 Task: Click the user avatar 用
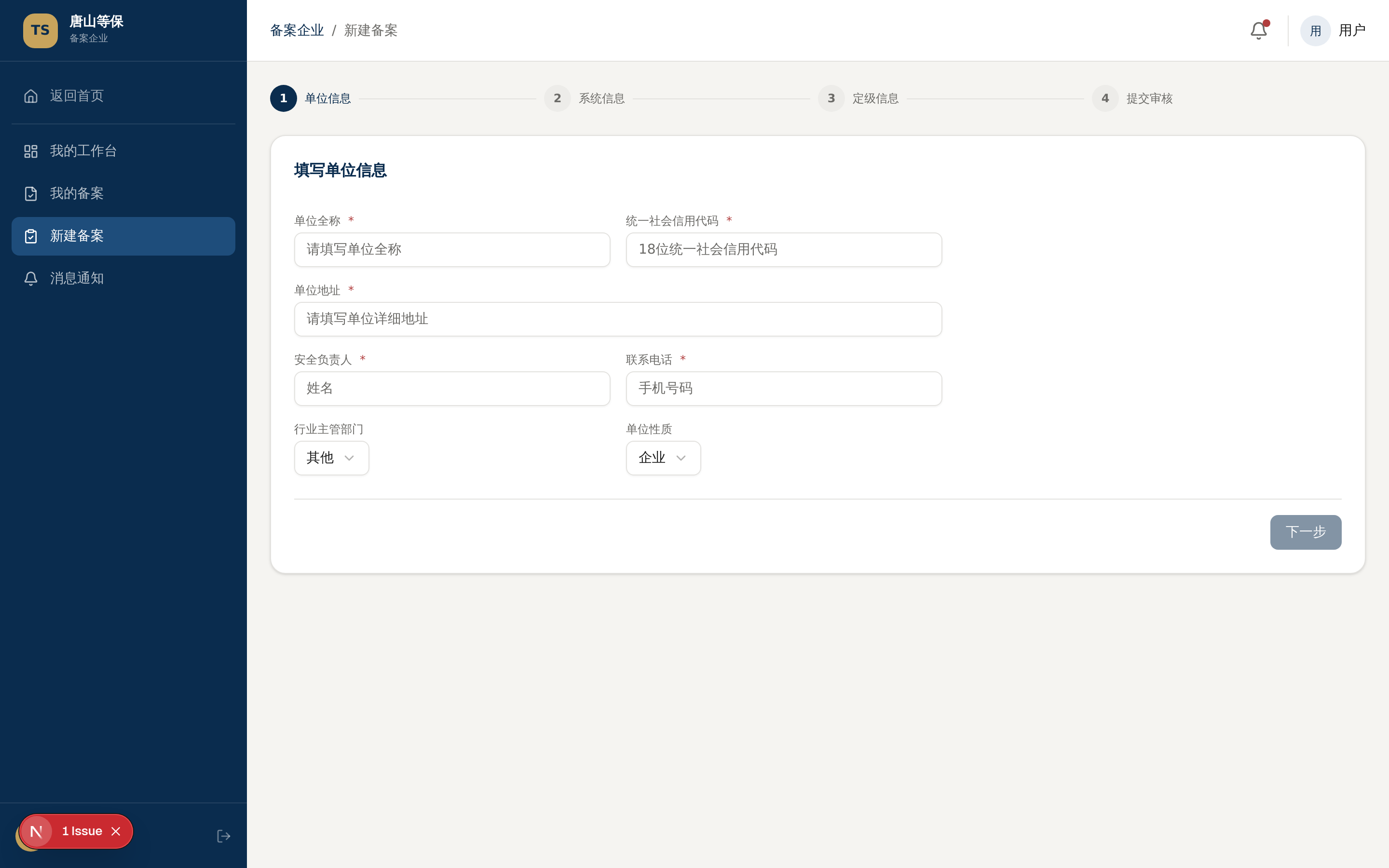(1316, 30)
